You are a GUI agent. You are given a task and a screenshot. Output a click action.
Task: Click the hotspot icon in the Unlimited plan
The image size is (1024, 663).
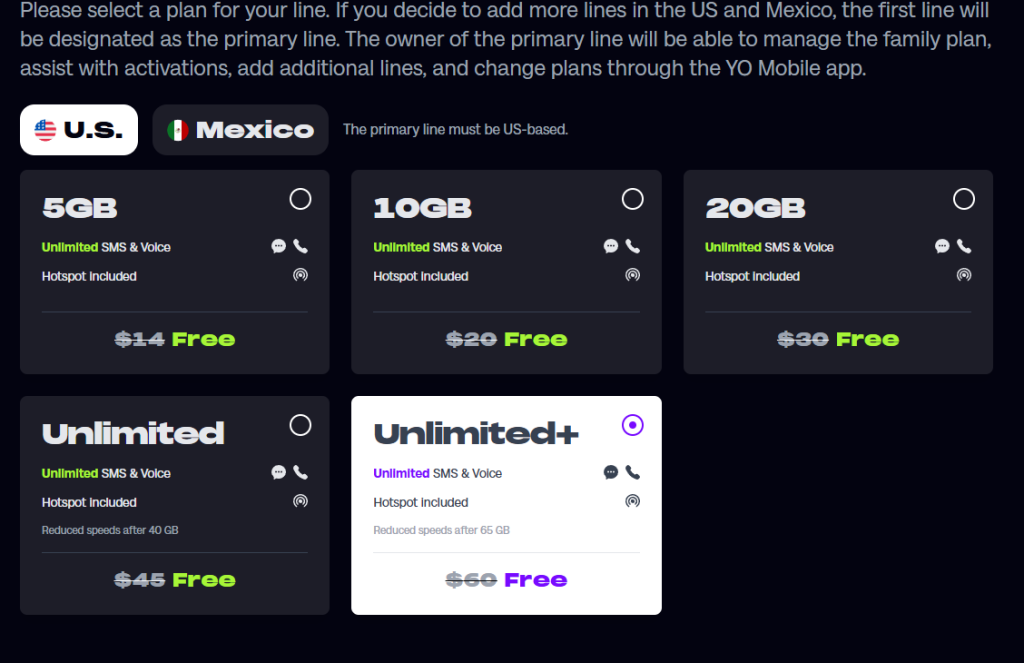pos(300,501)
